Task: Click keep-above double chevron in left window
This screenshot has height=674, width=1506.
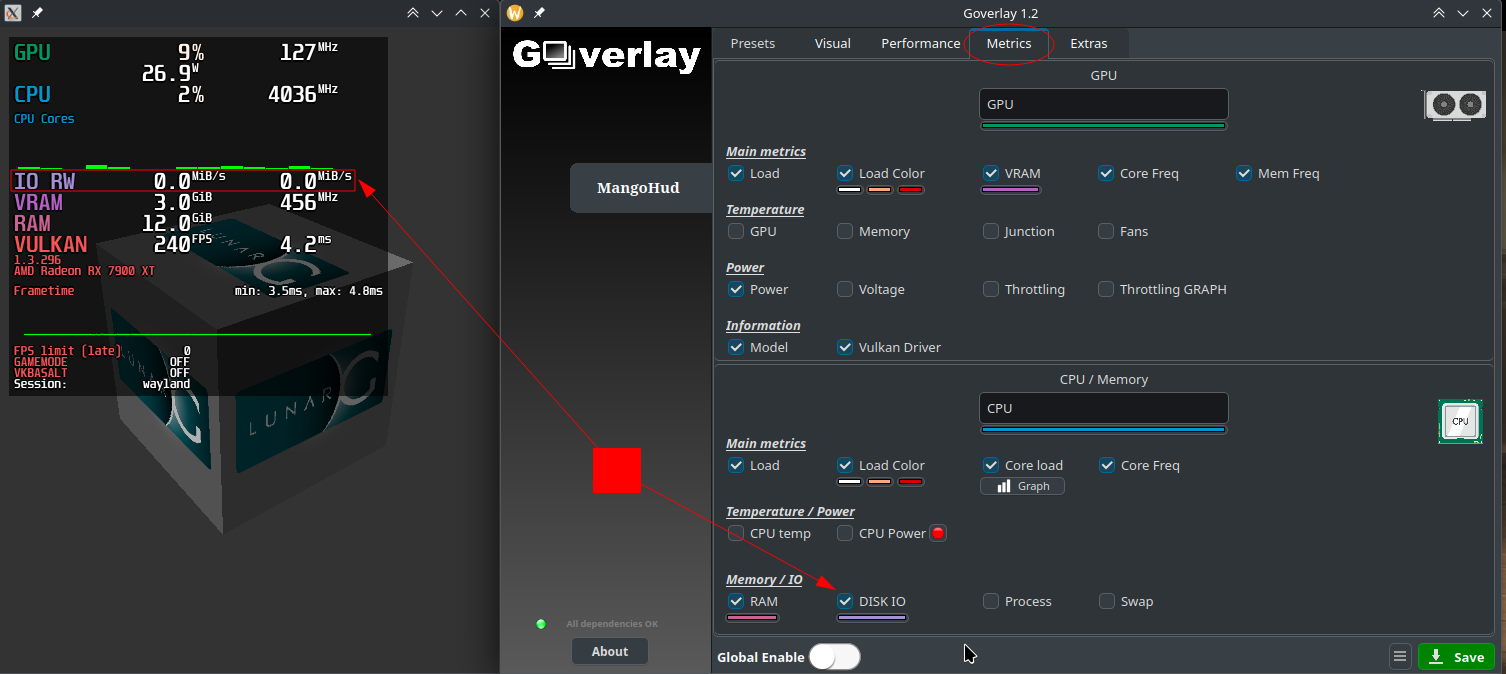Action: 413,13
